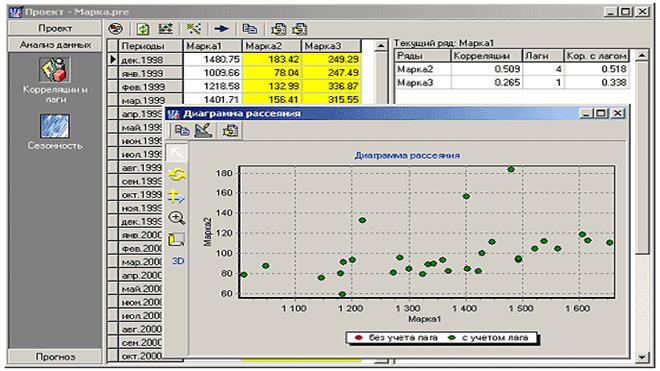The width and height of the screenshot is (660, 371).
Task: Click export icon in scatter diagram toolbar
Action: click(x=230, y=130)
